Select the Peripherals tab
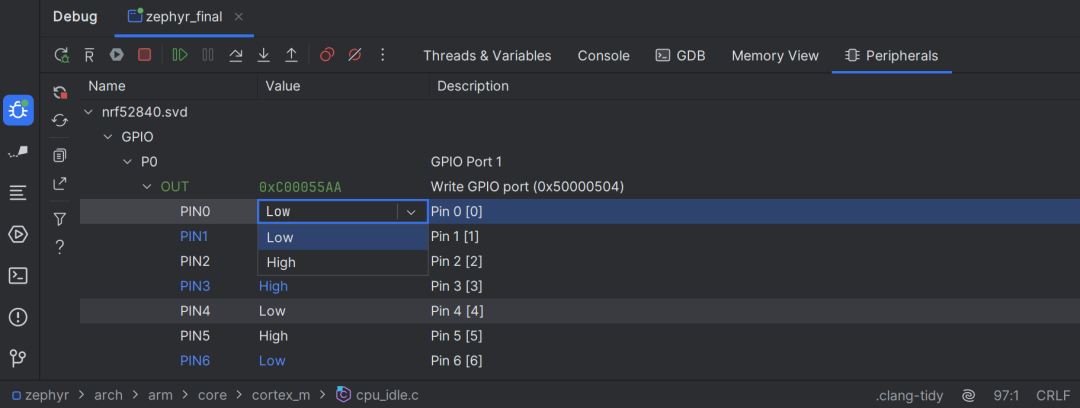The width and height of the screenshot is (1080, 408). tap(892, 56)
